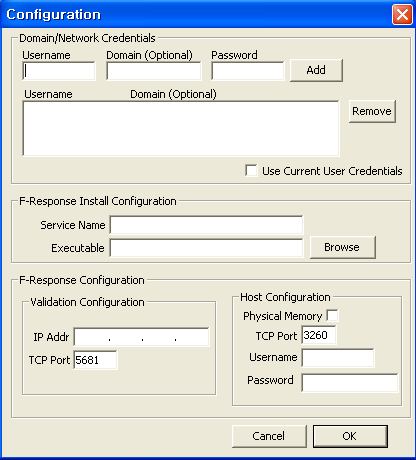Click the Service Name field
This screenshot has width=416, height=460.
click(206, 225)
